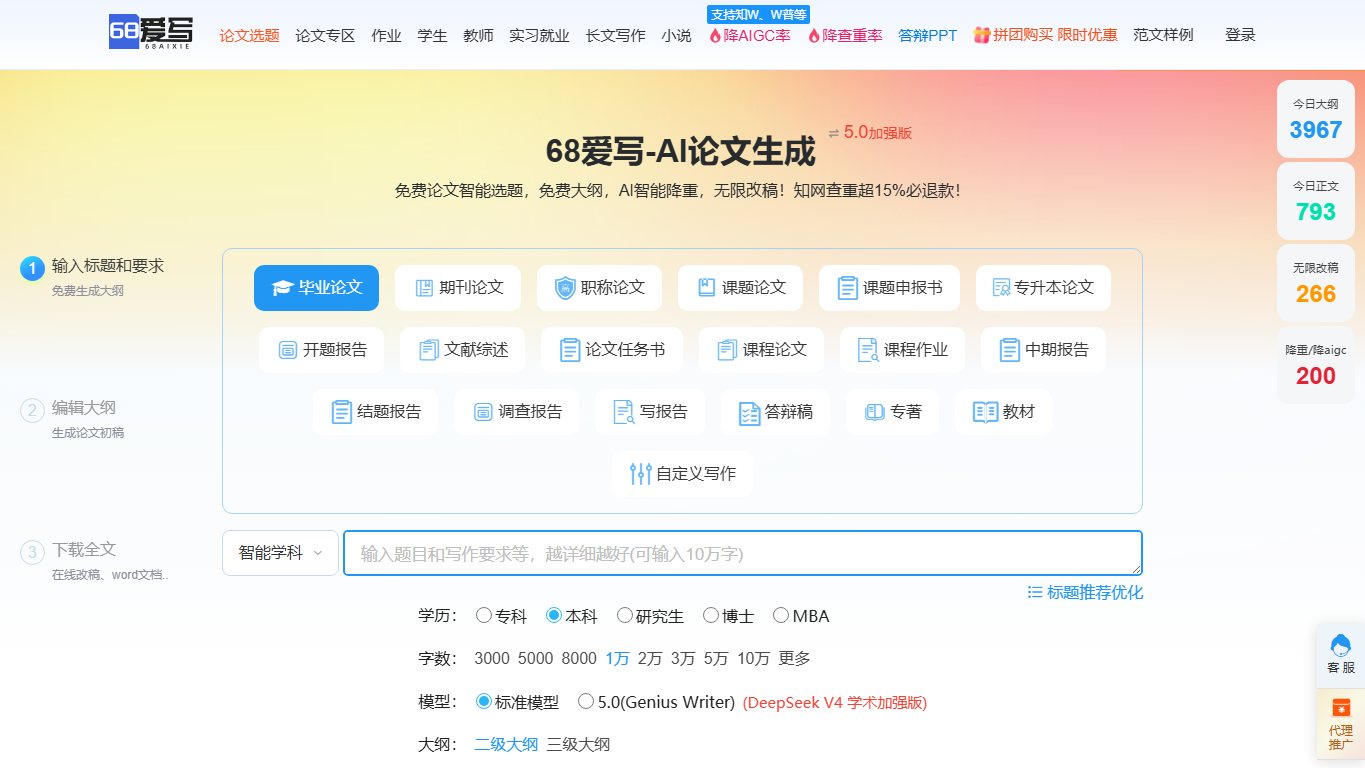Click the 68爱写 site logo
The height and width of the screenshot is (768, 1365).
(x=151, y=33)
